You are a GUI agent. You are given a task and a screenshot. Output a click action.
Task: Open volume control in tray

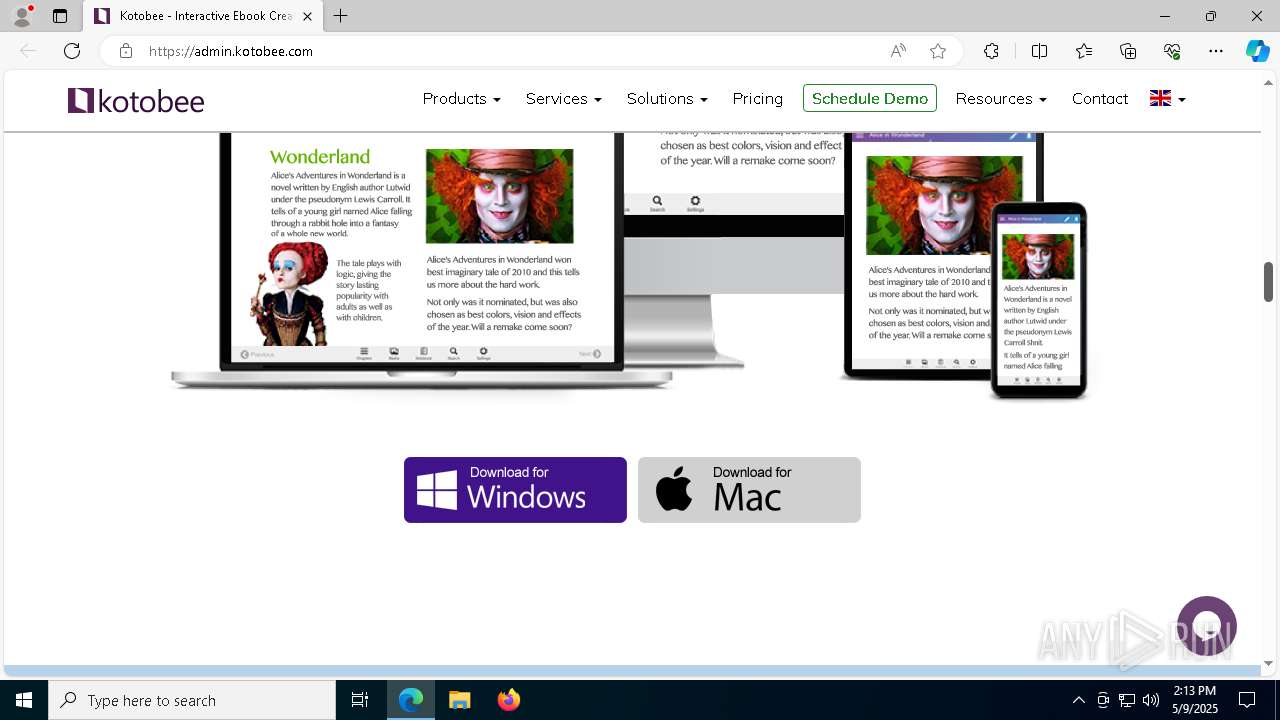tap(1151, 700)
